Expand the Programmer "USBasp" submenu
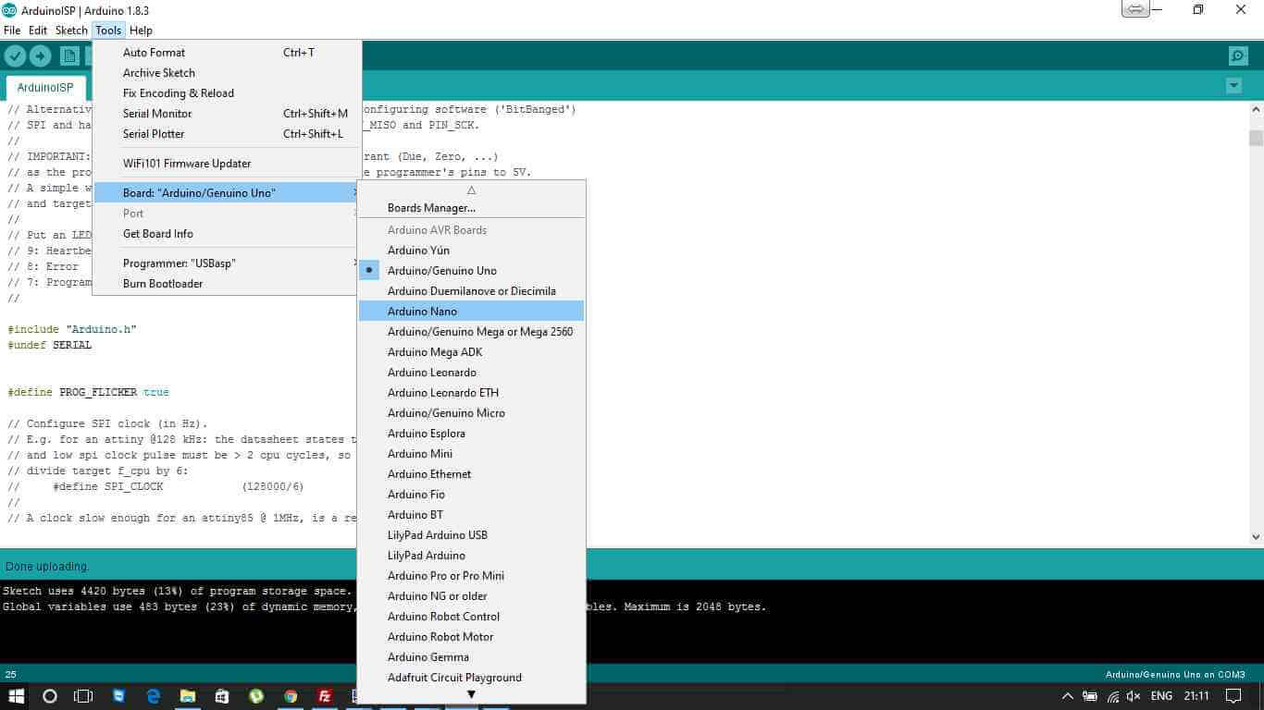The image size is (1264, 710). 227,263
